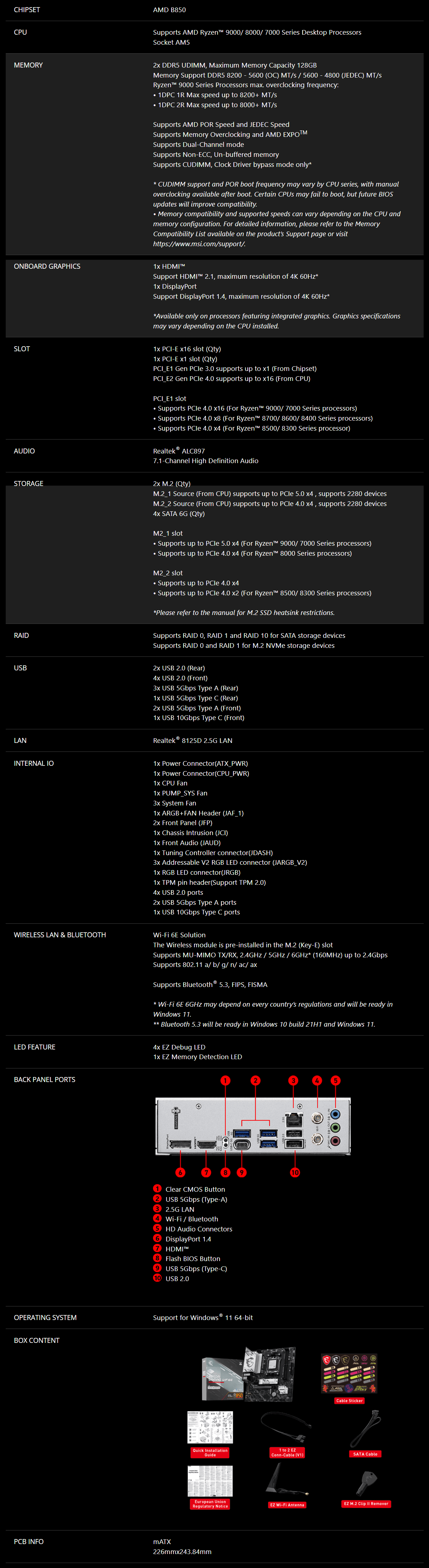Select the Quick Installation Guide image
Viewport: 429px width, 1568px height.
click(x=210, y=1428)
